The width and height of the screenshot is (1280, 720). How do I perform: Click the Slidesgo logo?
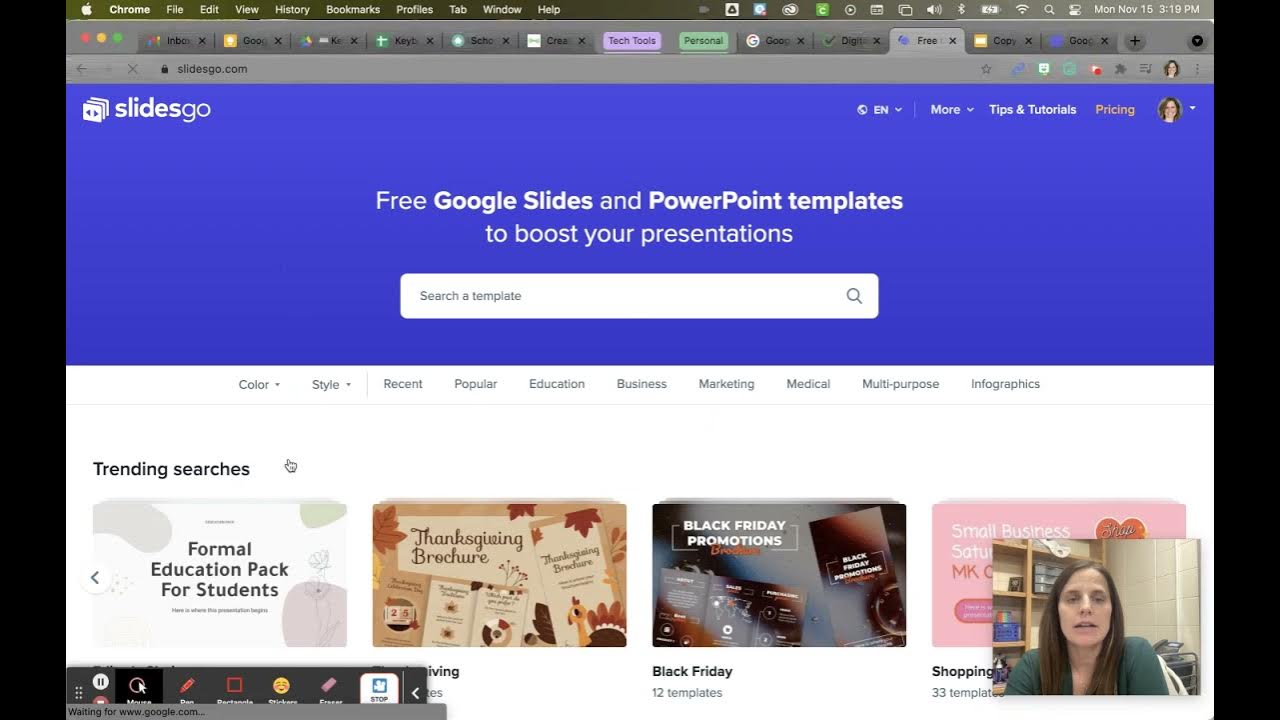pyautogui.click(x=147, y=109)
